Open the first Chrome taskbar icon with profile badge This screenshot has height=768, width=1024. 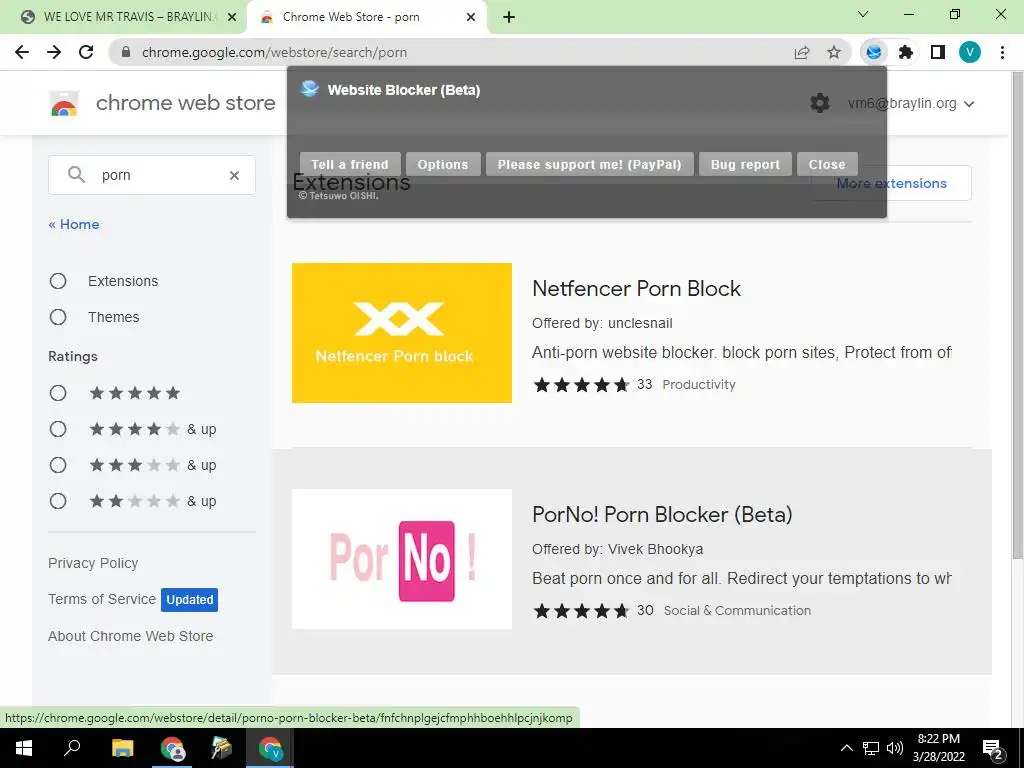coord(172,748)
